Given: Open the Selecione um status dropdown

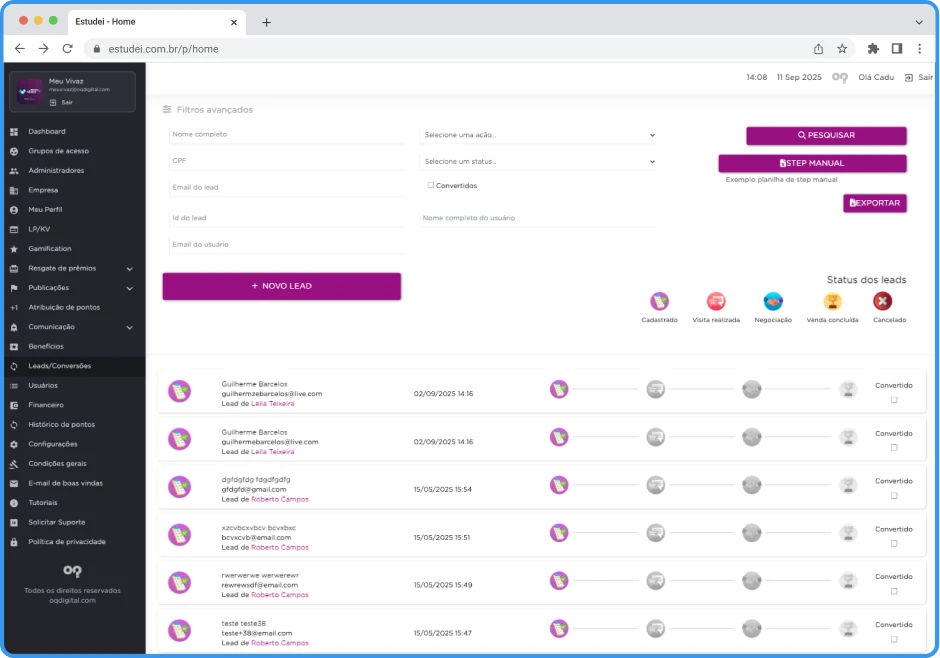Looking at the screenshot, I should point(538,161).
